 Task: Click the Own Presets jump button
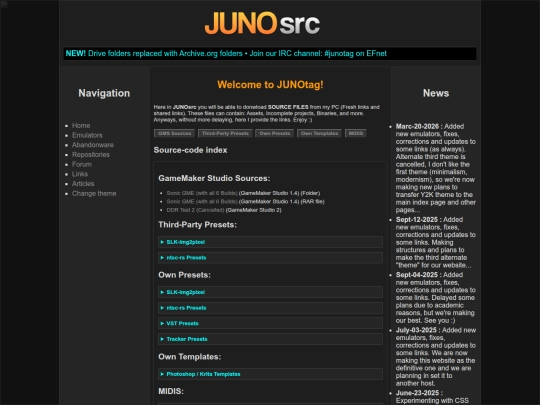(x=274, y=133)
